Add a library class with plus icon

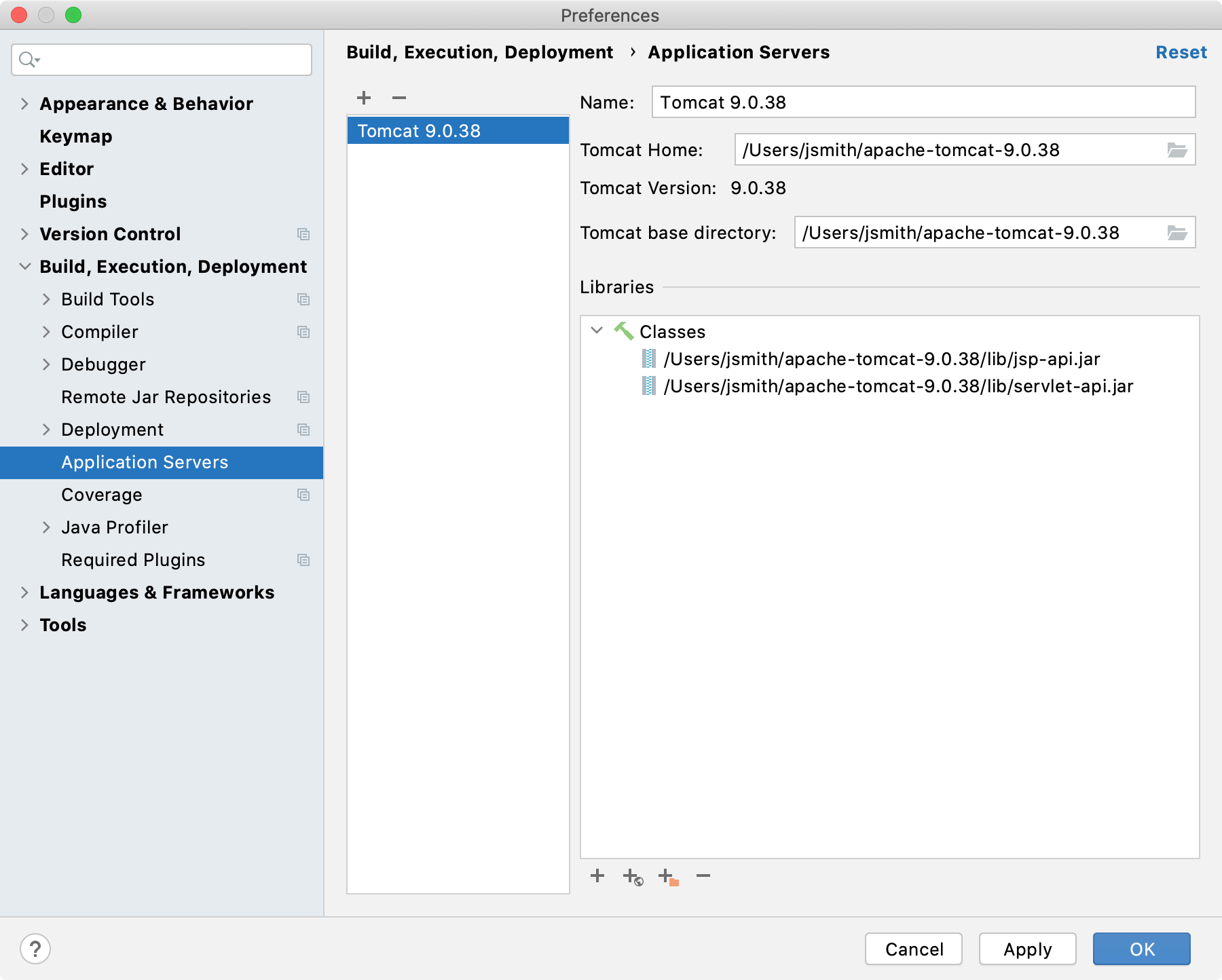point(597,875)
